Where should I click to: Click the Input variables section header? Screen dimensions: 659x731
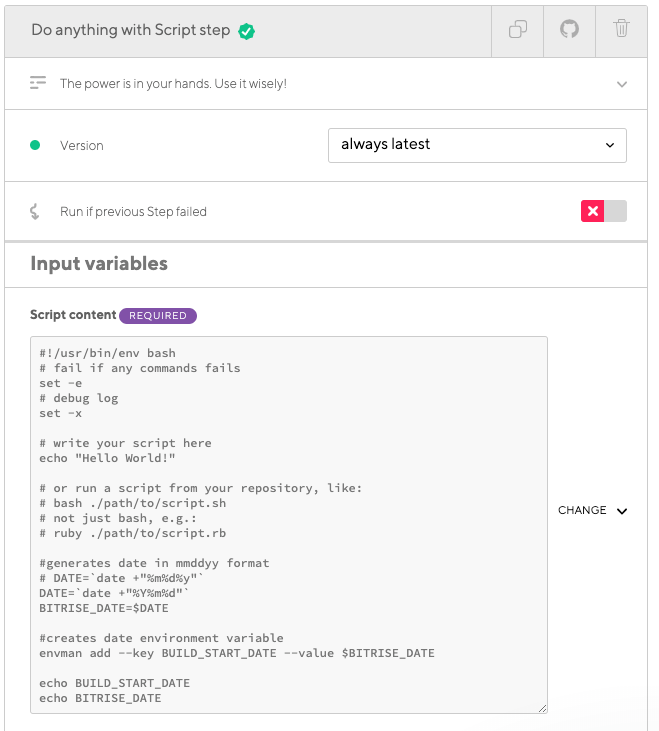click(99, 263)
